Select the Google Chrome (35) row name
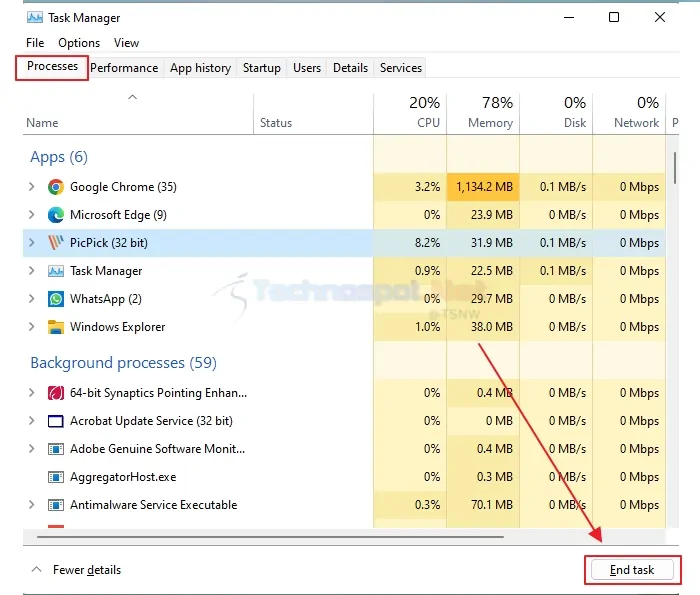 pos(123,187)
